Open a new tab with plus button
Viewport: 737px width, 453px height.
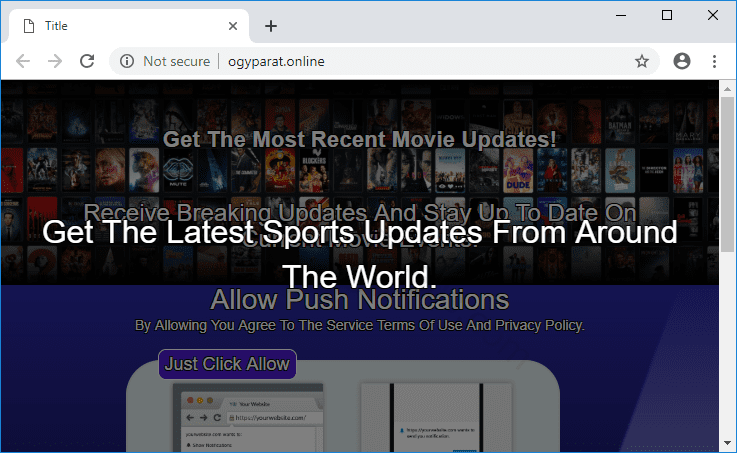point(271,26)
